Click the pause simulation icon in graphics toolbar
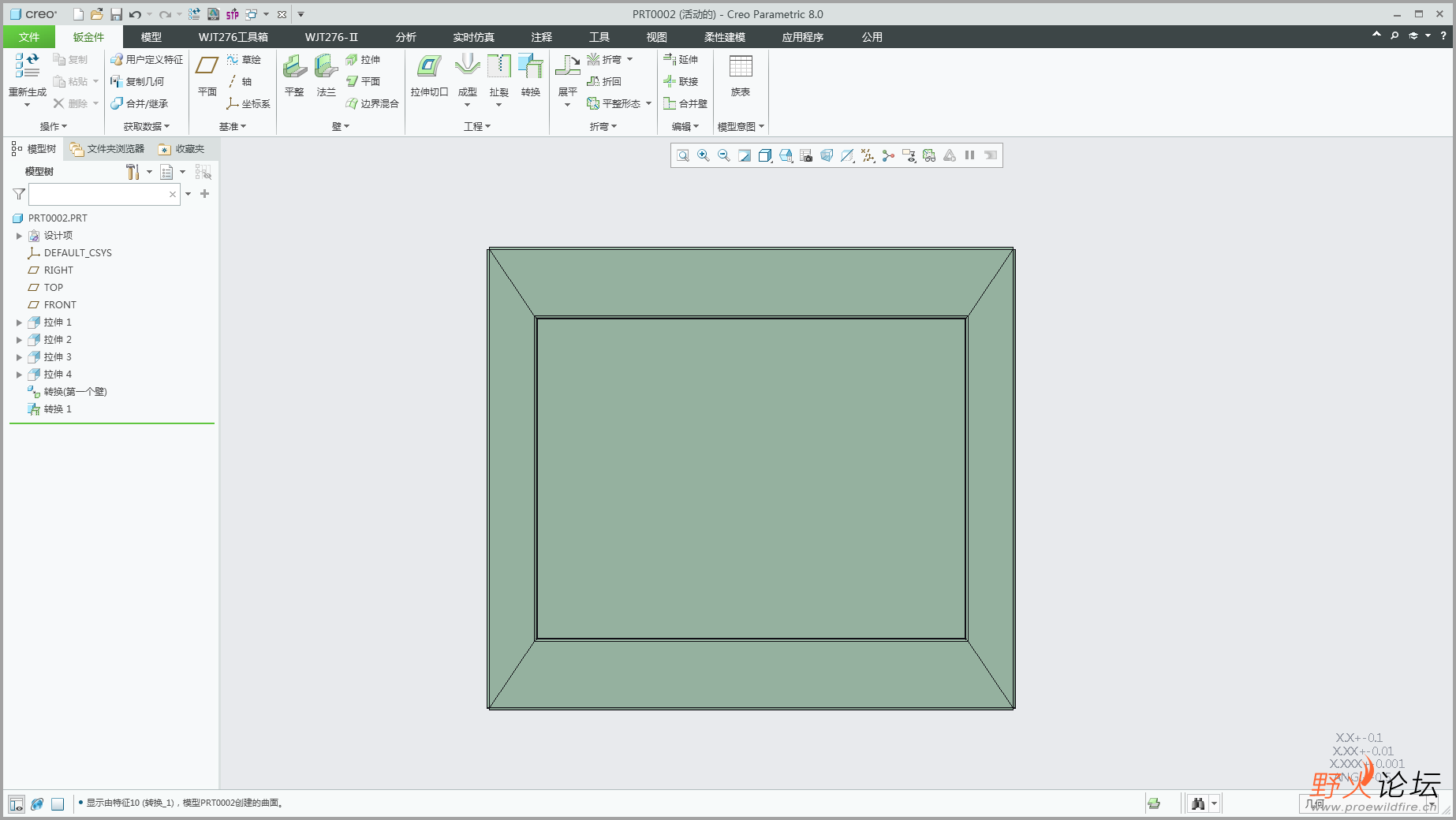 coord(970,155)
